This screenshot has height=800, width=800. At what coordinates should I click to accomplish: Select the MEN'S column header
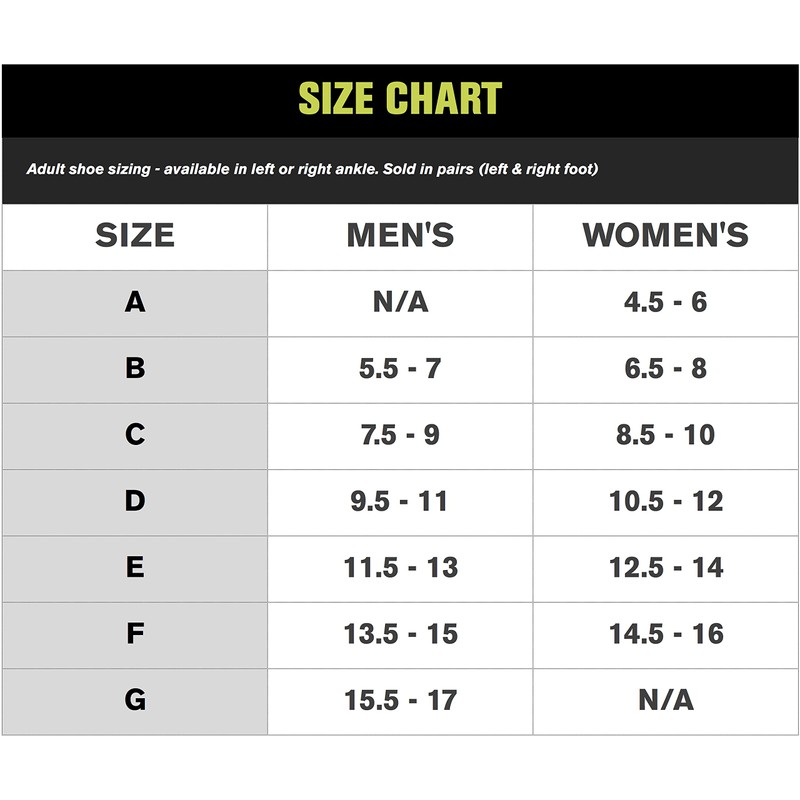click(400, 236)
